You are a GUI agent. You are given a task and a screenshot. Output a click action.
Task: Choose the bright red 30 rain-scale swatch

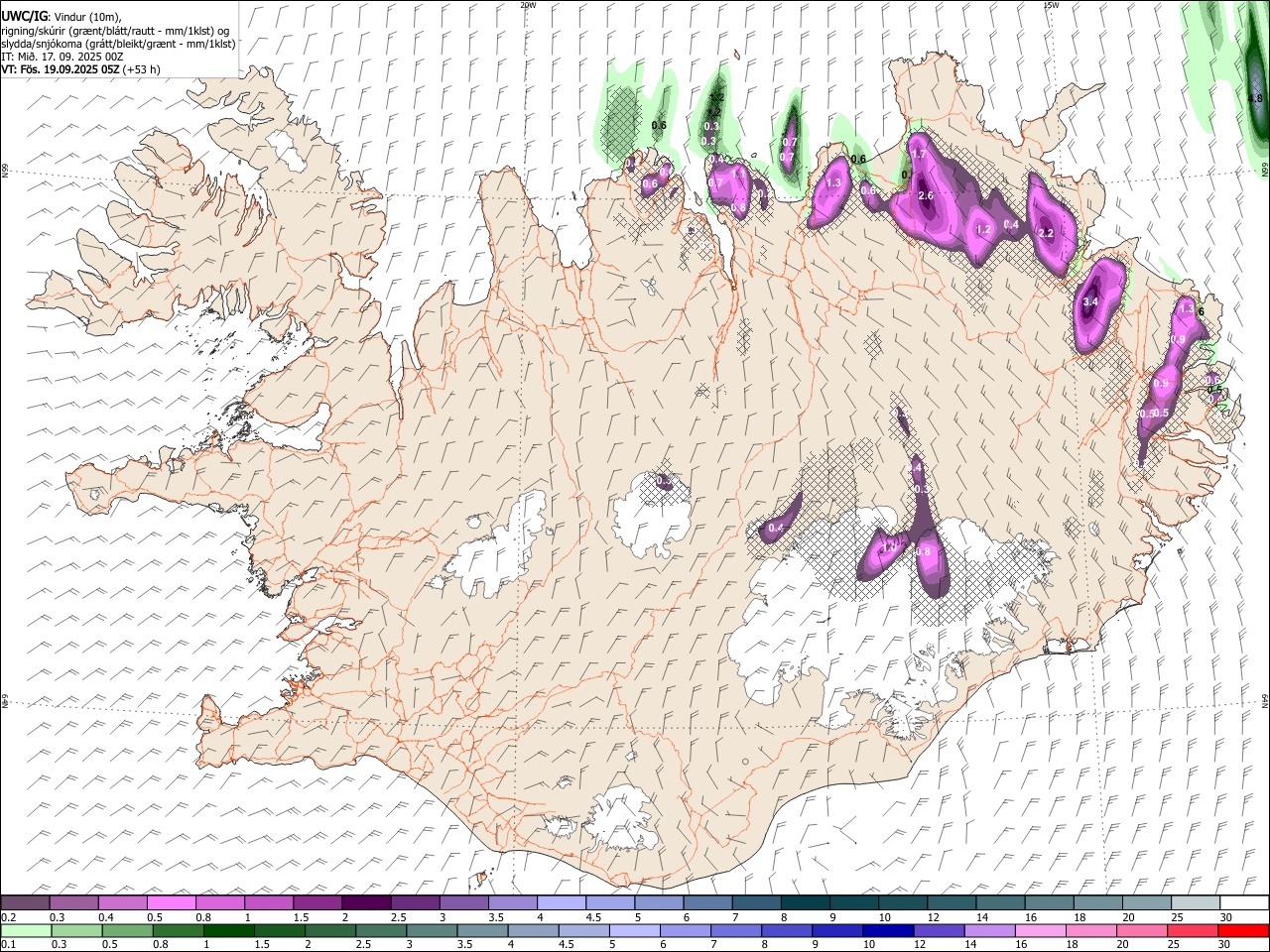click(x=1243, y=930)
